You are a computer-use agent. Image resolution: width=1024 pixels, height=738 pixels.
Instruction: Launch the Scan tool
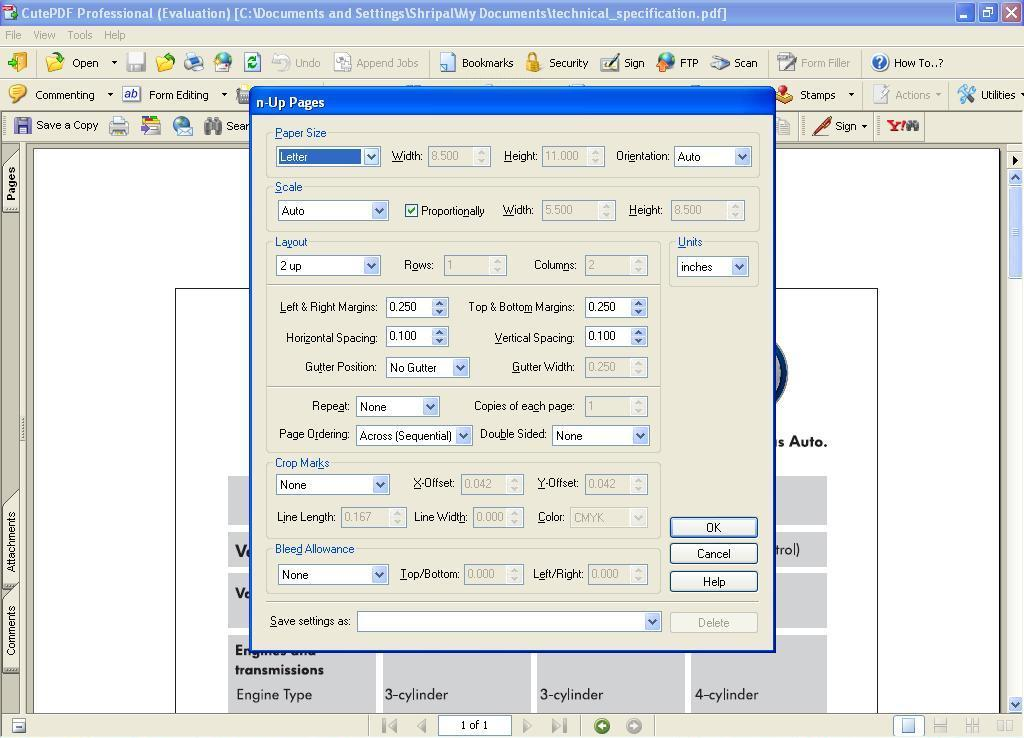tap(721, 63)
